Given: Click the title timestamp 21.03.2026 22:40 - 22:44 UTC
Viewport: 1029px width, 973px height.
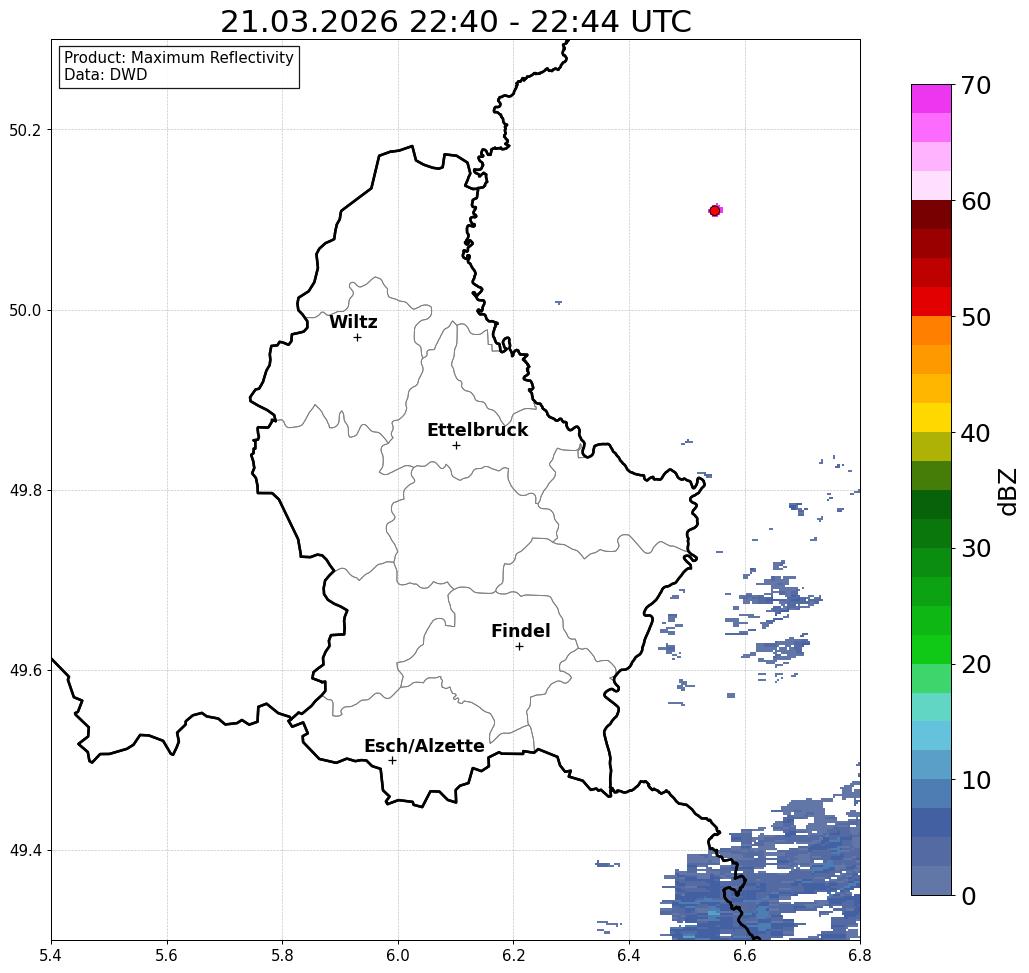Looking at the screenshot, I should [x=455, y=22].
